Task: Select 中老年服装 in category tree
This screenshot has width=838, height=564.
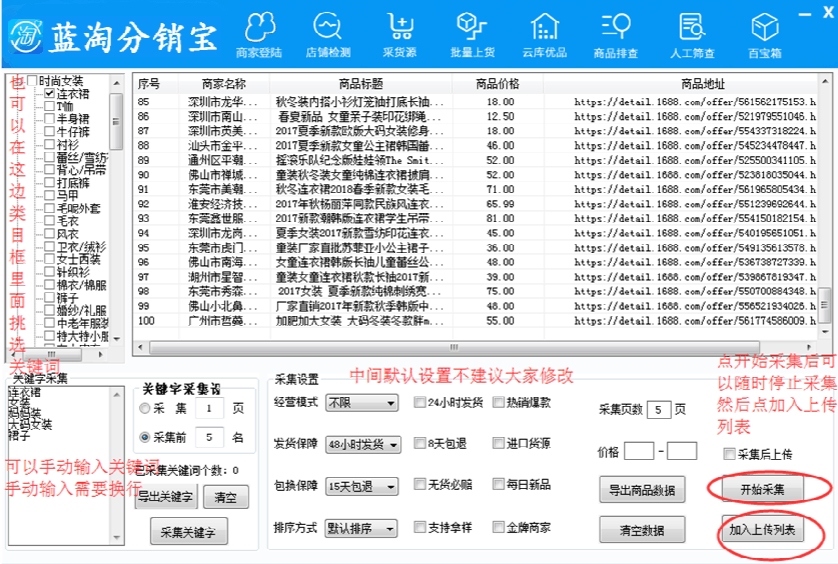Action: 82,323
